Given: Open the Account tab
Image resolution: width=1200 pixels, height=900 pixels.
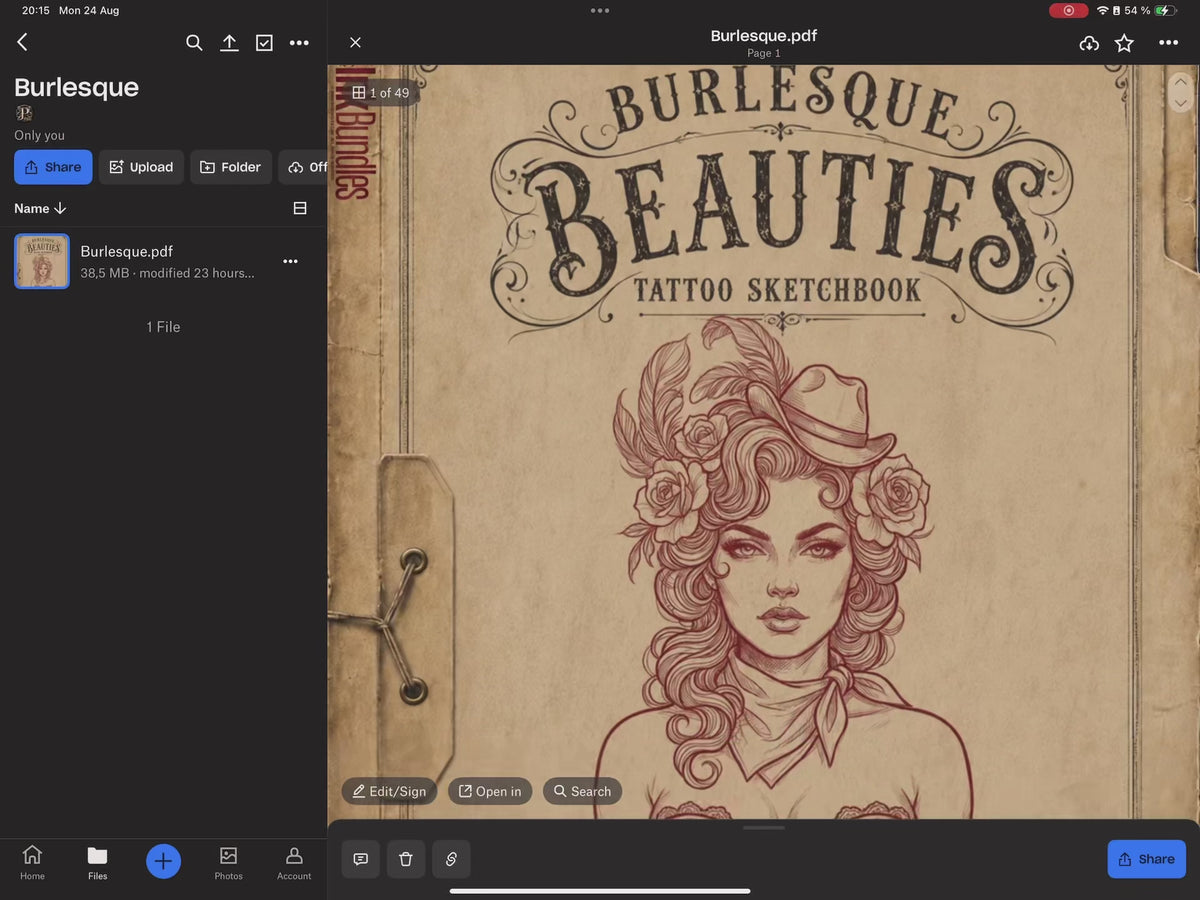Looking at the screenshot, I should 294,862.
